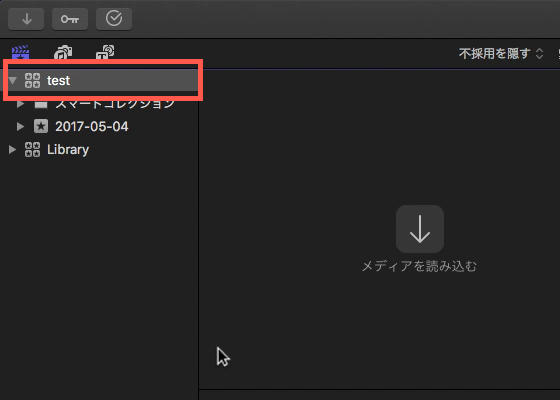
Task: Open the Titles and Generators sidebar
Action: pyautogui.click(x=105, y=52)
